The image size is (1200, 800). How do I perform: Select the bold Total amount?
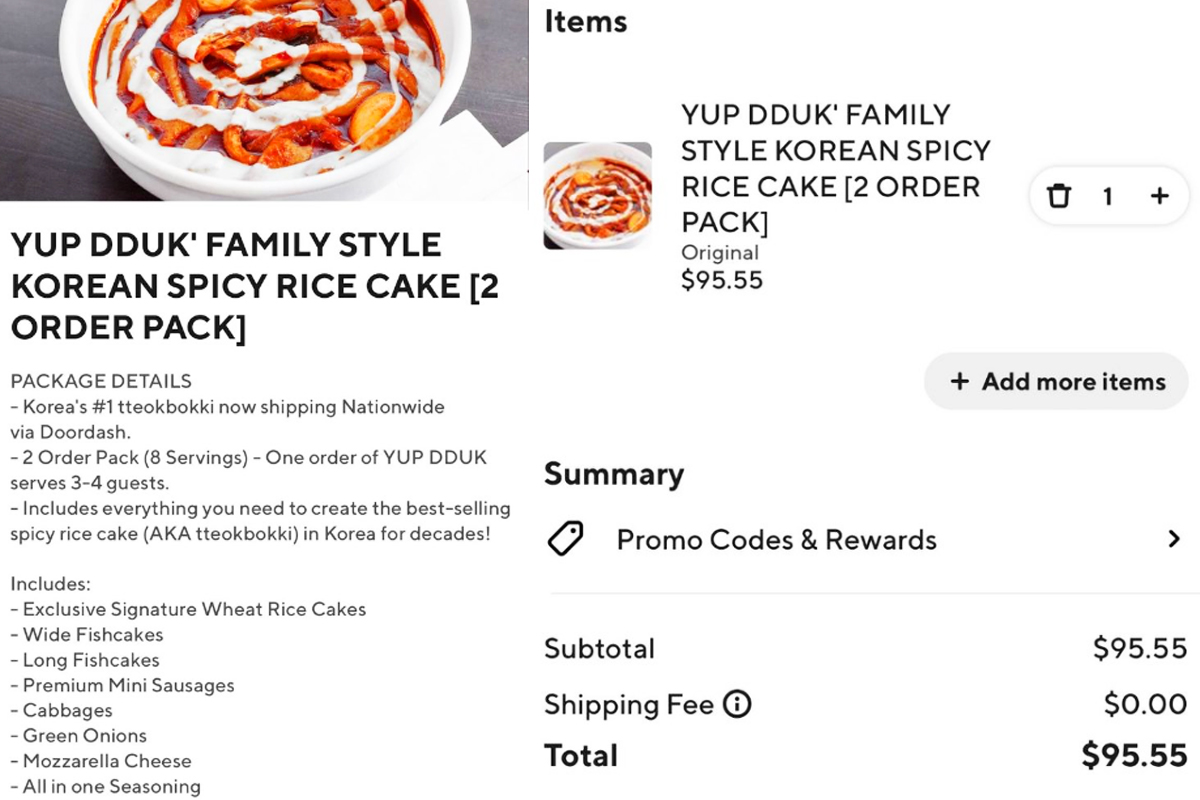pos(1134,756)
